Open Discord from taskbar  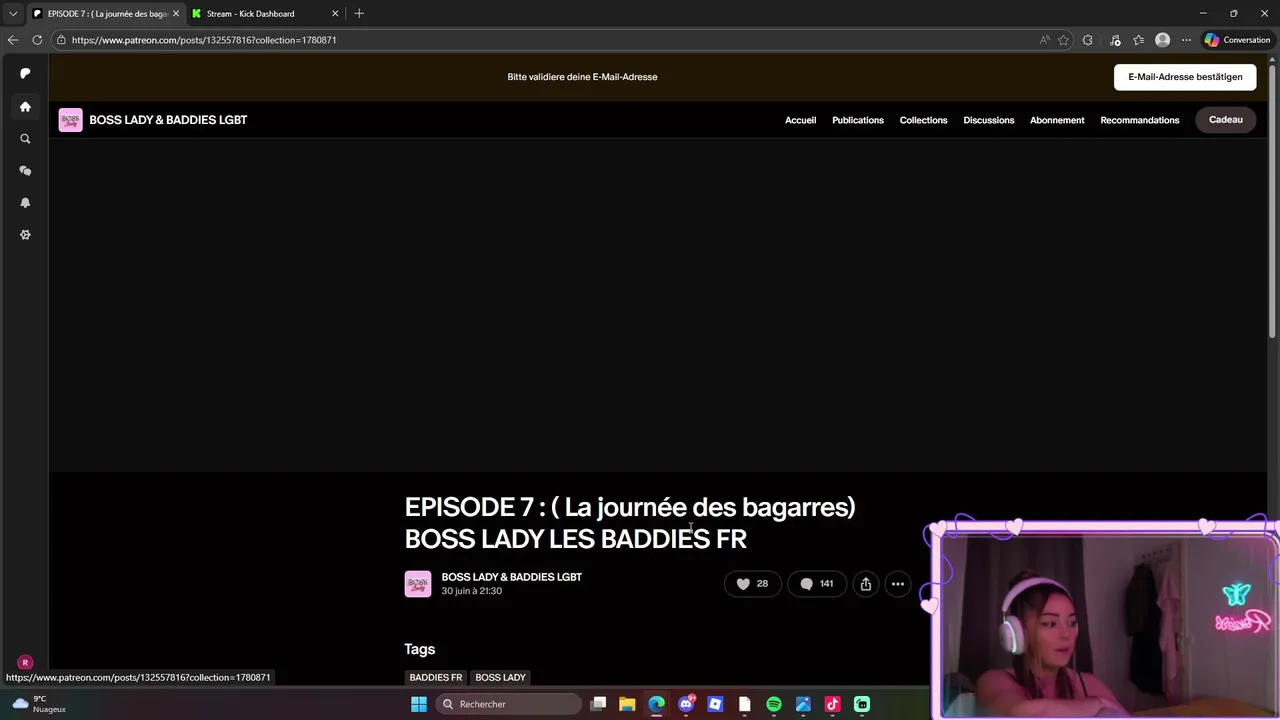[x=686, y=704]
